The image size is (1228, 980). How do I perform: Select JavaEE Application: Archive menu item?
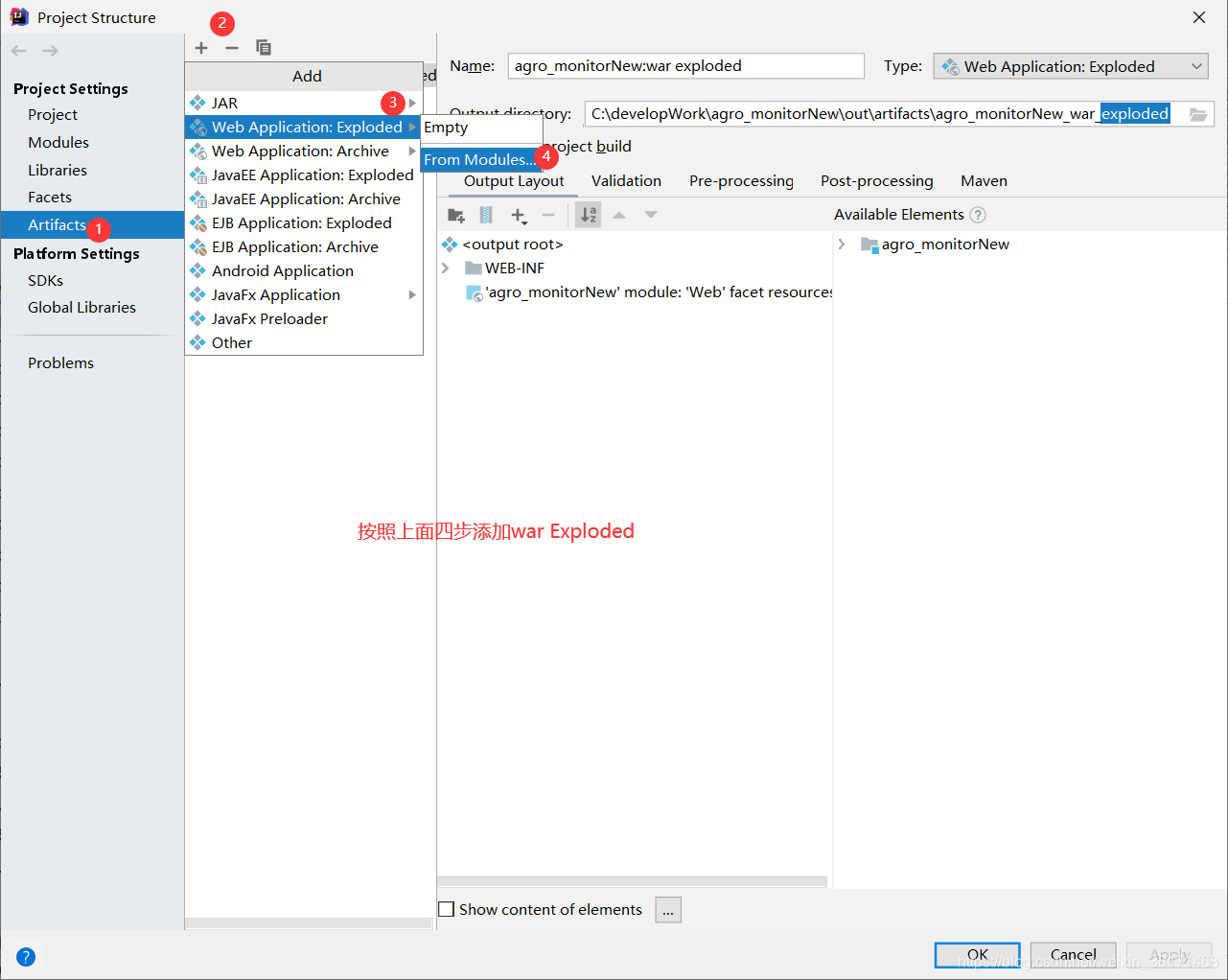(304, 198)
